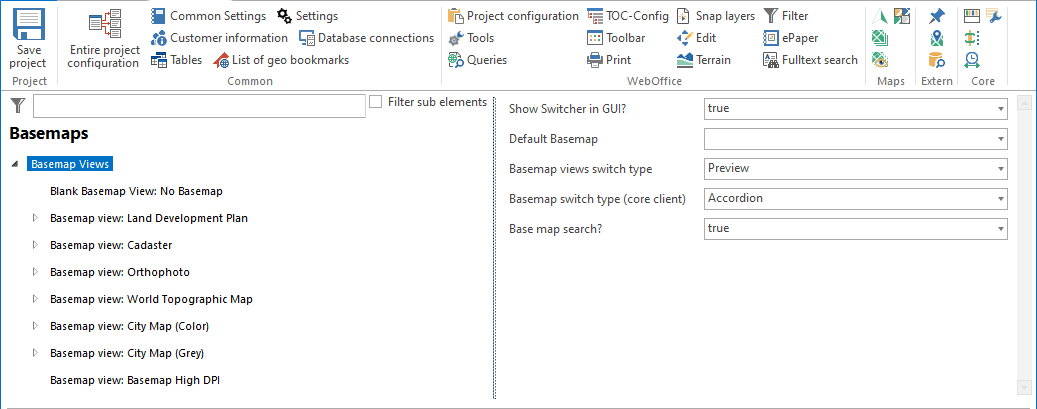Select Basemap view: Cadaster row
The image size is (1037, 409).
(x=111, y=245)
